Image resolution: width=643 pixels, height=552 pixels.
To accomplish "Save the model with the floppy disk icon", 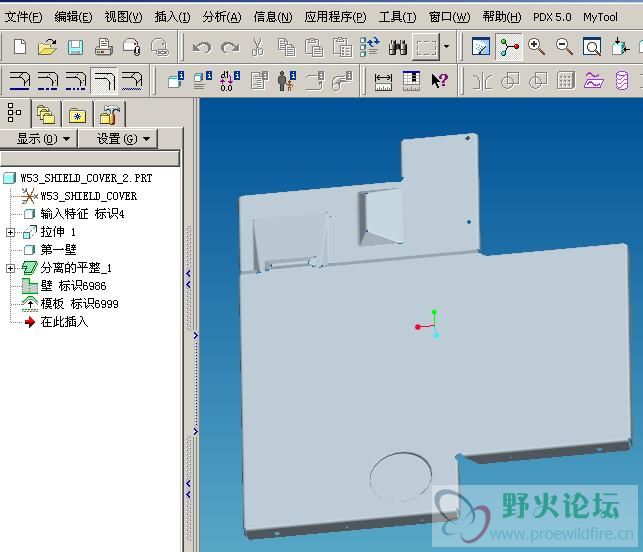I will pos(75,47).
